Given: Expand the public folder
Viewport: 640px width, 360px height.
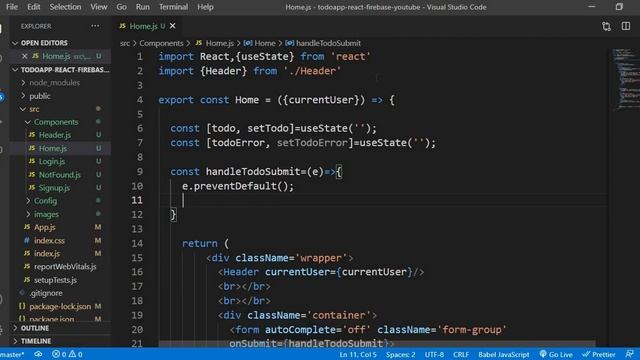Looking at the screenshot, I should tap(40, 96).
